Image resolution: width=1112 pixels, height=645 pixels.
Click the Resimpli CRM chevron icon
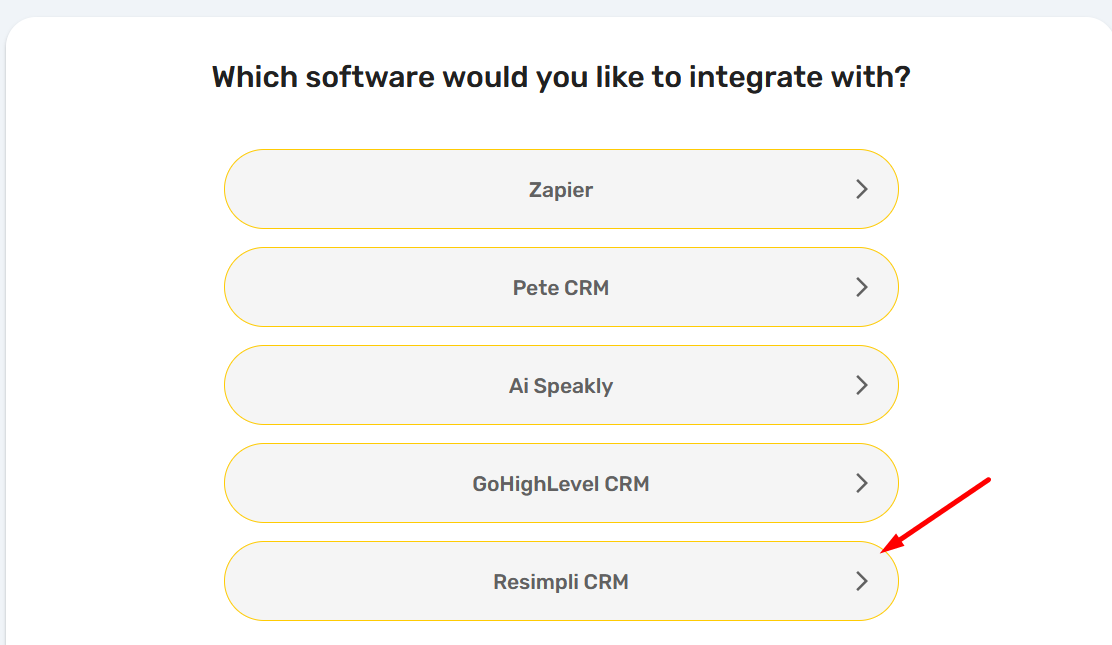click(x=862, y=581)
